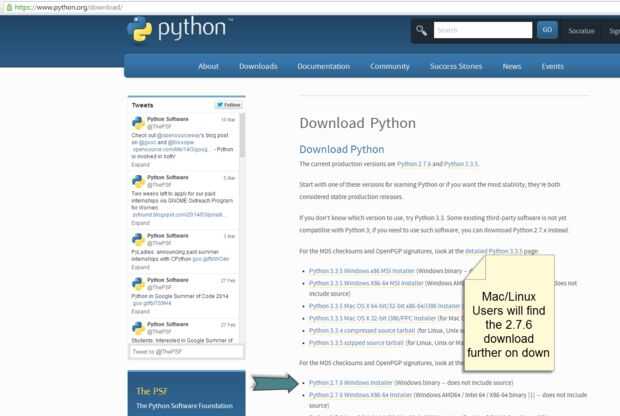This screenshot has width=620, height=416.
Task: Click the Tweet to @ThePSF input box
Action: tap(186, 352)
